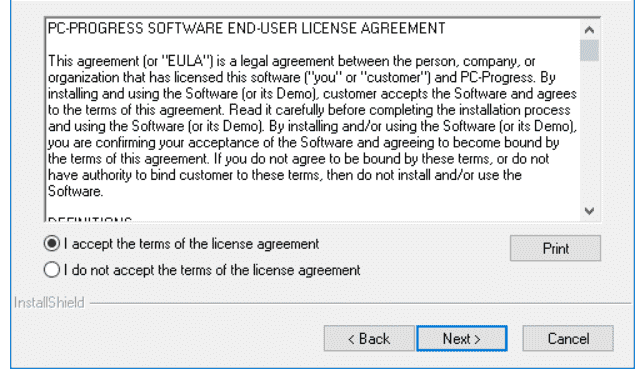Click the word "EULA" in the agreement text
The height and width of the screenshot is (371, 635).
click(x=184, y=61)
